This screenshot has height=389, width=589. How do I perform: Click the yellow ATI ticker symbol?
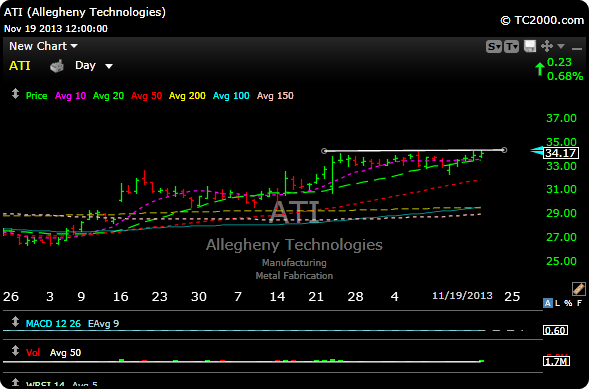20,66
